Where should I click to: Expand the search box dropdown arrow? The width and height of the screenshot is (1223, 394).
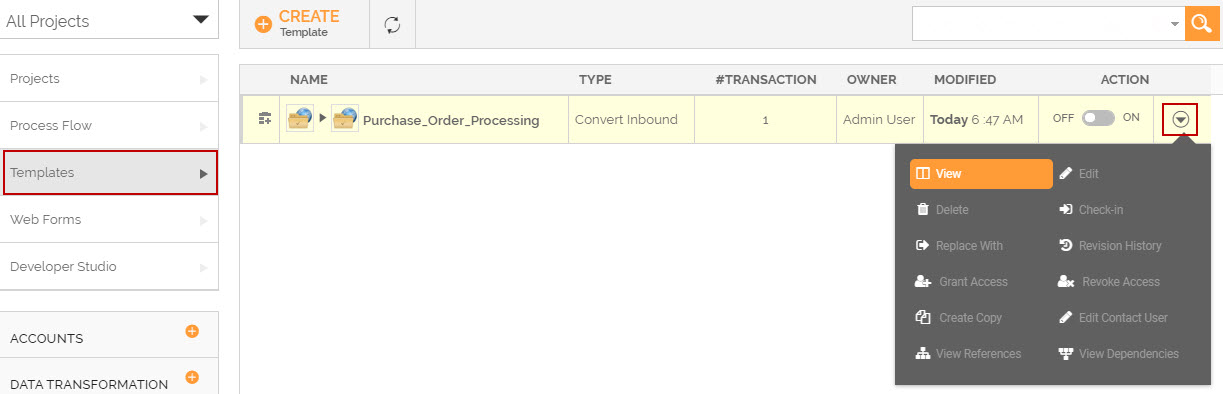pos(1174,24)
